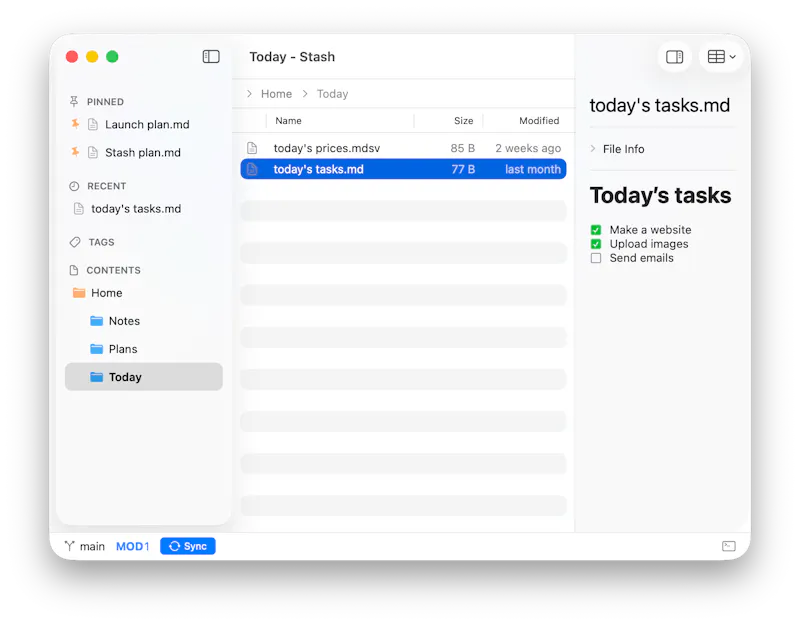Screen dimensions: 800x625
Task: Click the document icon beside Launch plan.md
Action: tap(92, 124)
